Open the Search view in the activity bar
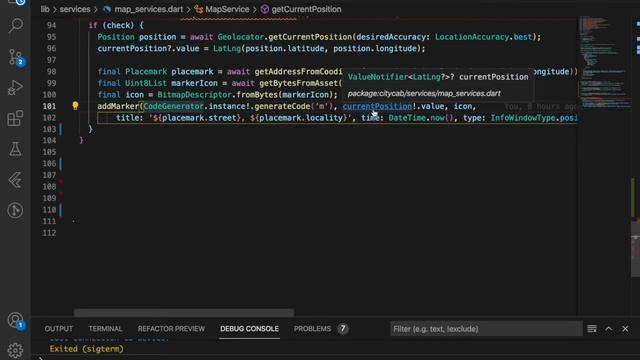640x360 pixels. 16,26
